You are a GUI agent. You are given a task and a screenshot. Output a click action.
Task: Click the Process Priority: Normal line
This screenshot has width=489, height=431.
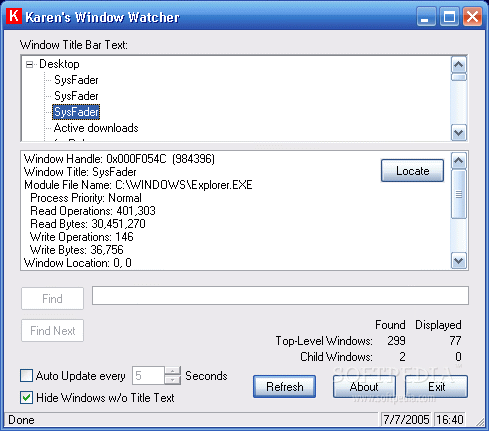tap(86, 198)
